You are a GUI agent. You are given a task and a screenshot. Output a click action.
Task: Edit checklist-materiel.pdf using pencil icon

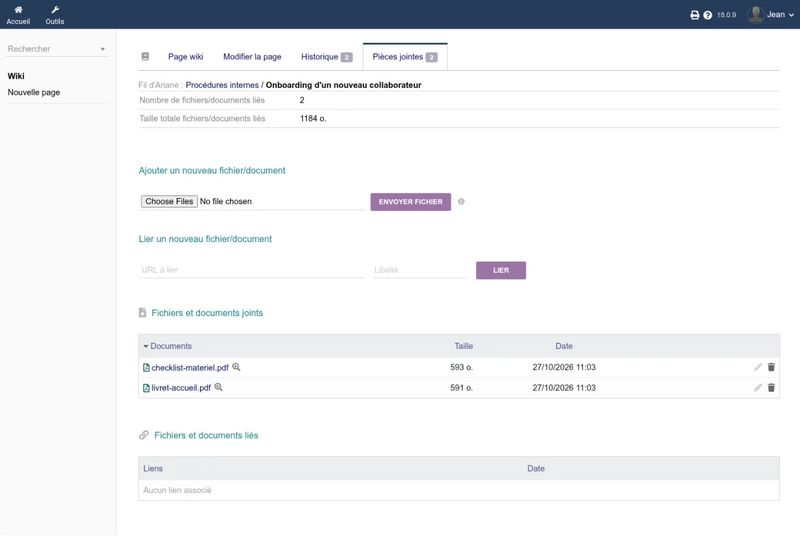click(x=758, y=367)
